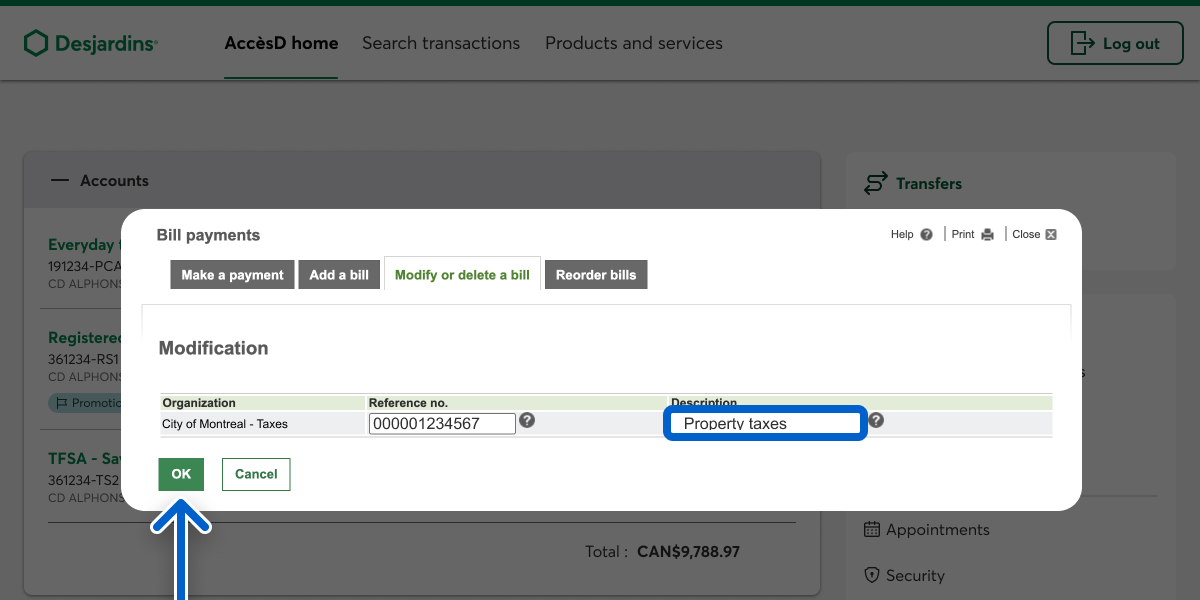Image resolution: width=1200 pixels, height=600 pixels.
Task: Click the Description field with Property taxes
Action: coord(764,423)
